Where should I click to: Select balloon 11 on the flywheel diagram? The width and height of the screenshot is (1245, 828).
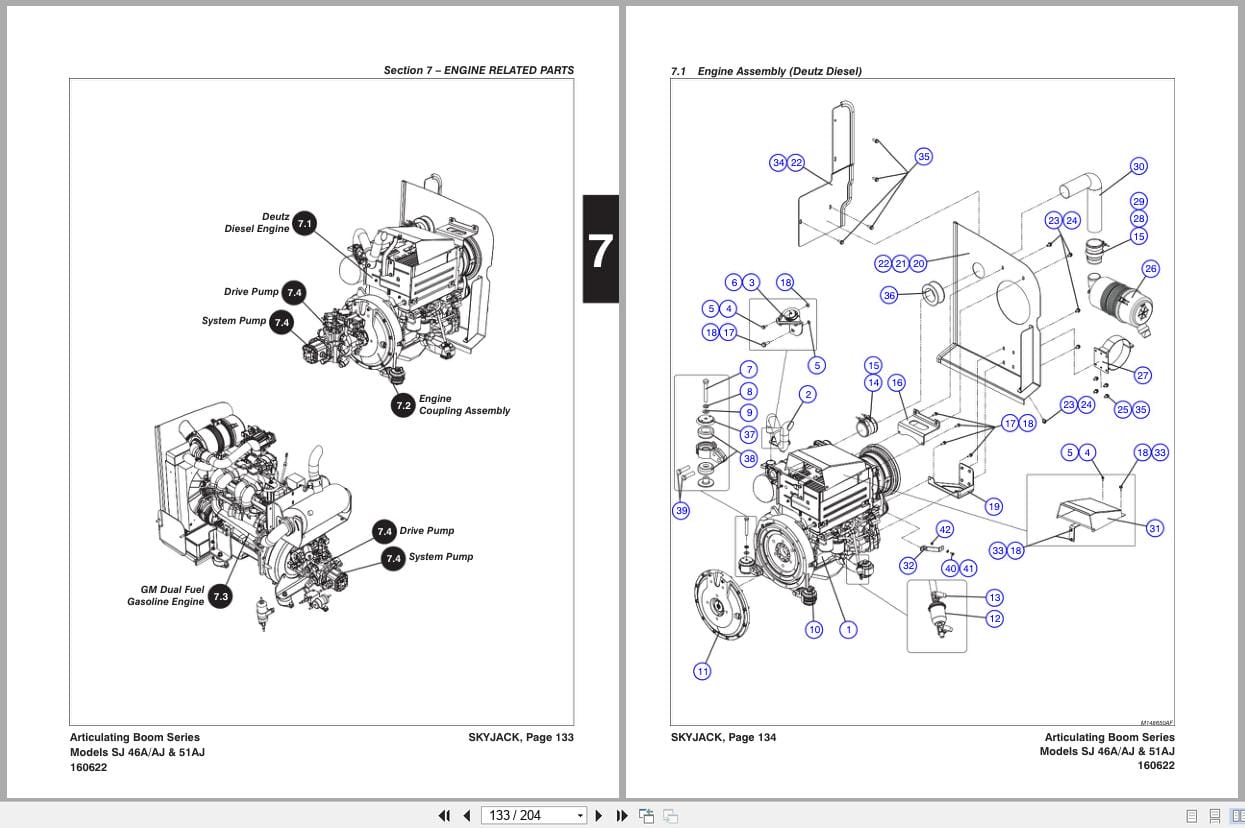pyautogui.click(x=703, y=671)
